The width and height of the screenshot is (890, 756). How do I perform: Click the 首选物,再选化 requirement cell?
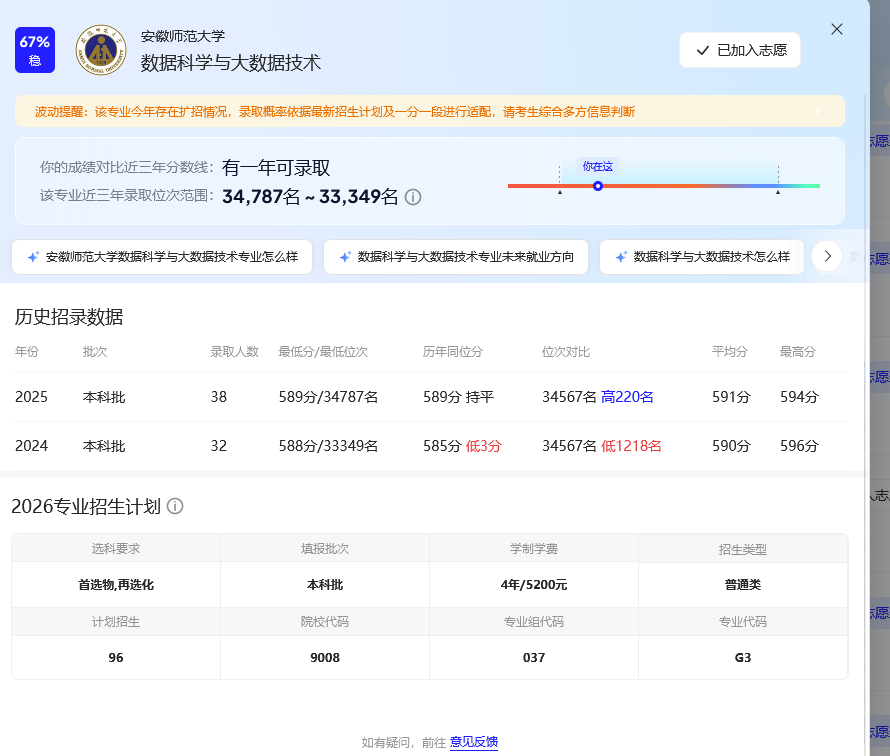click(x=116, y=585)
